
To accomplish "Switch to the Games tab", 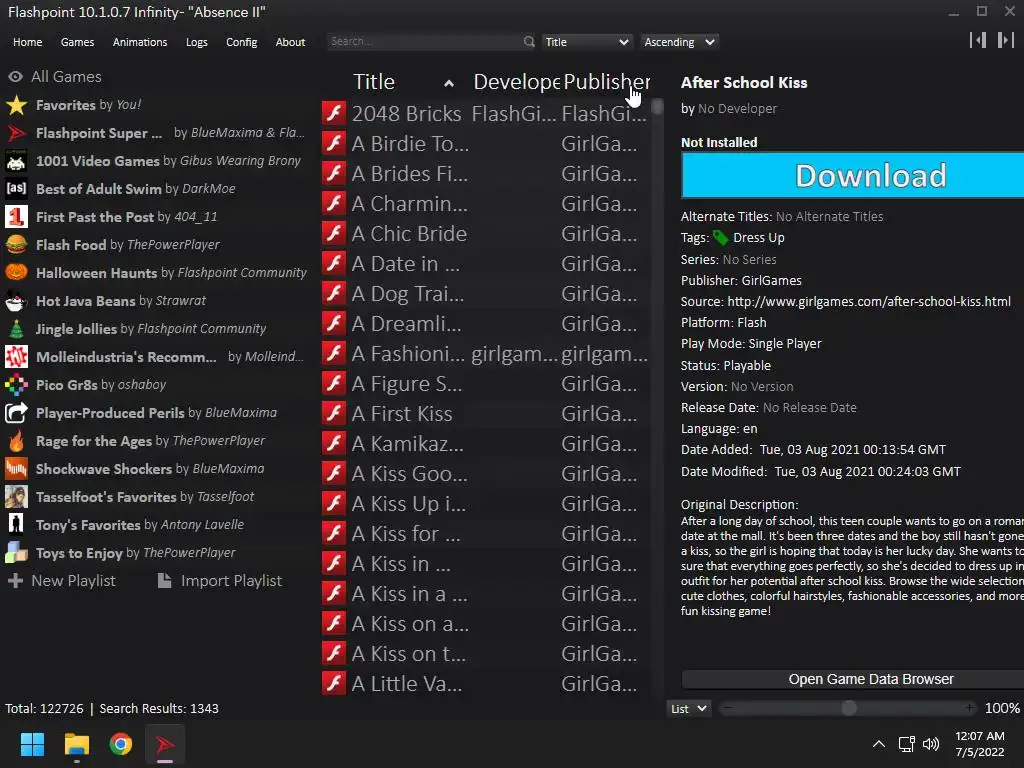I will click(x=77, y=42).
